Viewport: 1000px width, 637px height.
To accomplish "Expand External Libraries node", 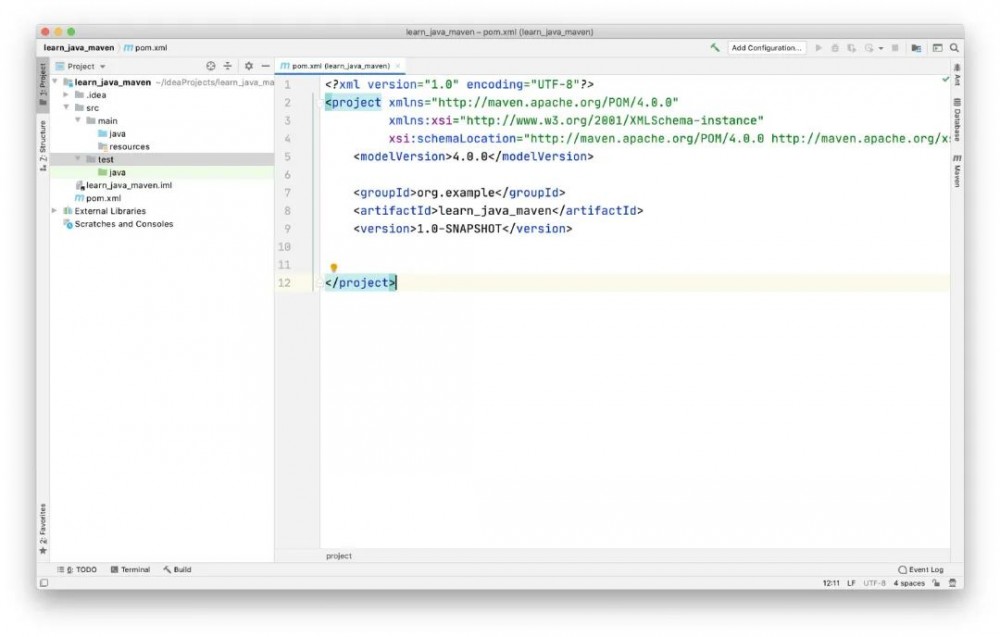I will pyautogui.click(x=55, y=211).
